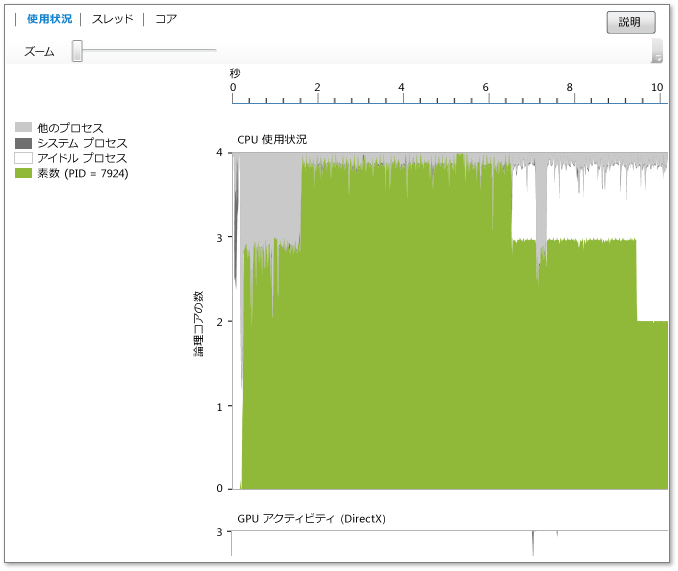Click the GPU アクティビティ (DirectX) title
Viewport: 678px width, 571px height.
(x=311, y=519)
